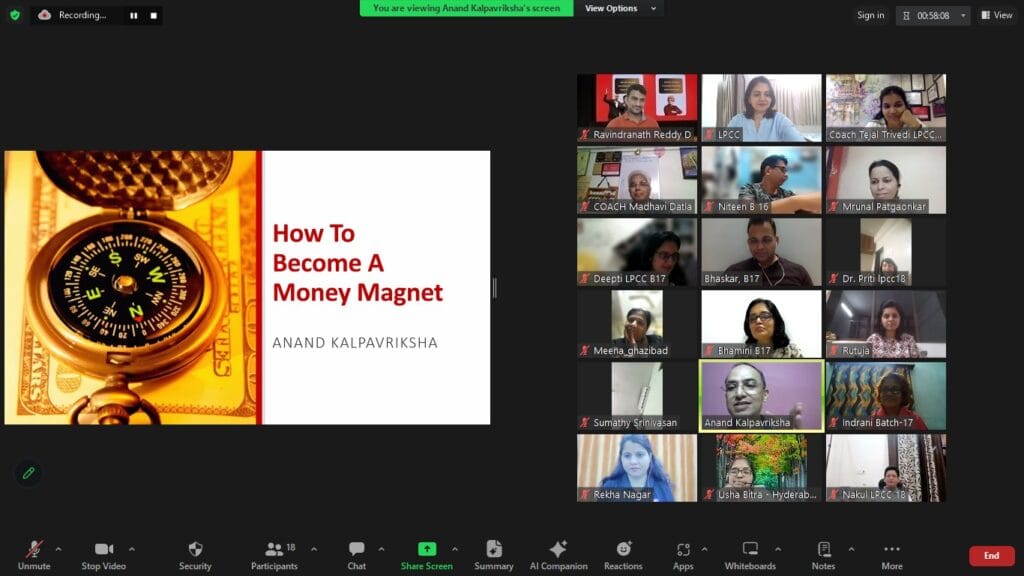Click the cloud Recording indicator
Screen dimensions: 1024x576
73,15
